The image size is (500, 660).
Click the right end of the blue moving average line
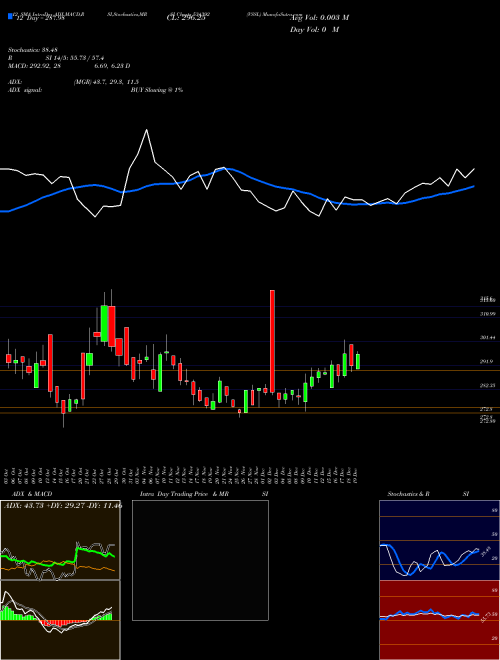click(474, 186)
